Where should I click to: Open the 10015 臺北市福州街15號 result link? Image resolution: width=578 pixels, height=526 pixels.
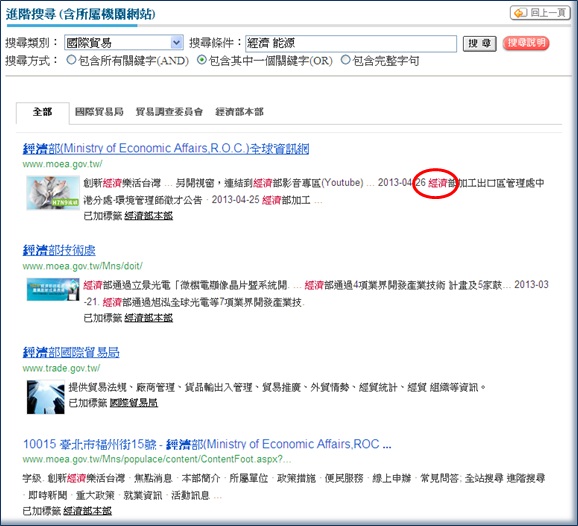[x=207, y=444]
